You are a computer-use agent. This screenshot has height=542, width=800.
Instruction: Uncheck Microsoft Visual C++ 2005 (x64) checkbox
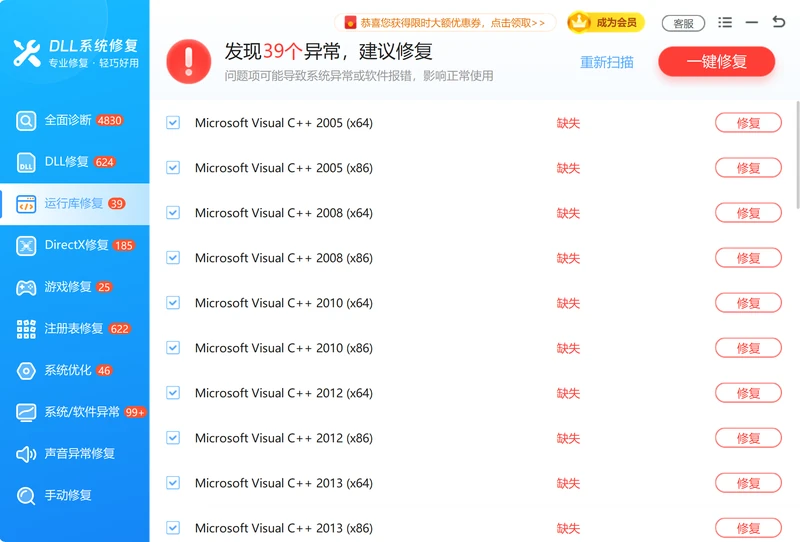(173, 122)
